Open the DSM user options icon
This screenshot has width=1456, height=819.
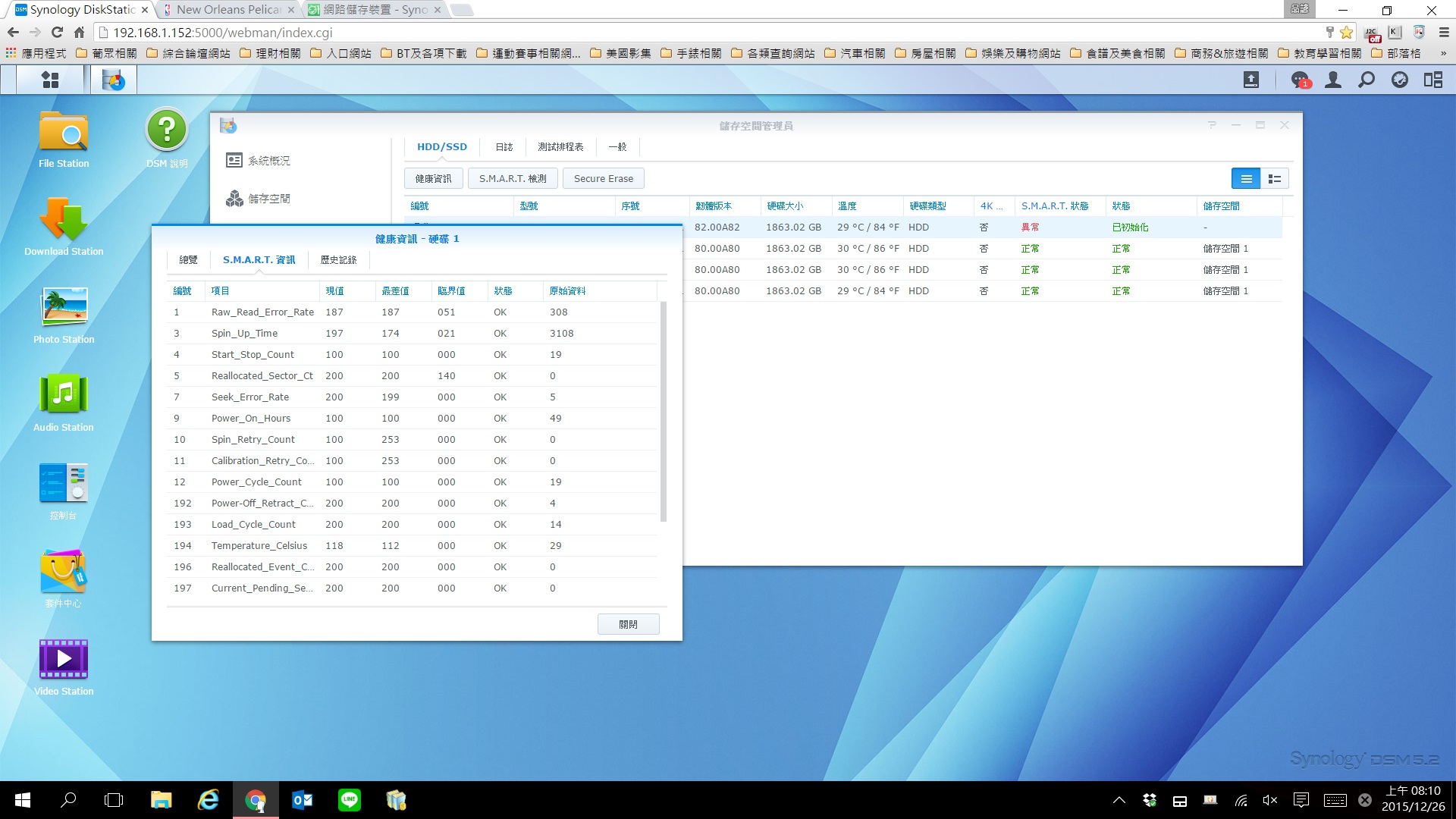1333,80
